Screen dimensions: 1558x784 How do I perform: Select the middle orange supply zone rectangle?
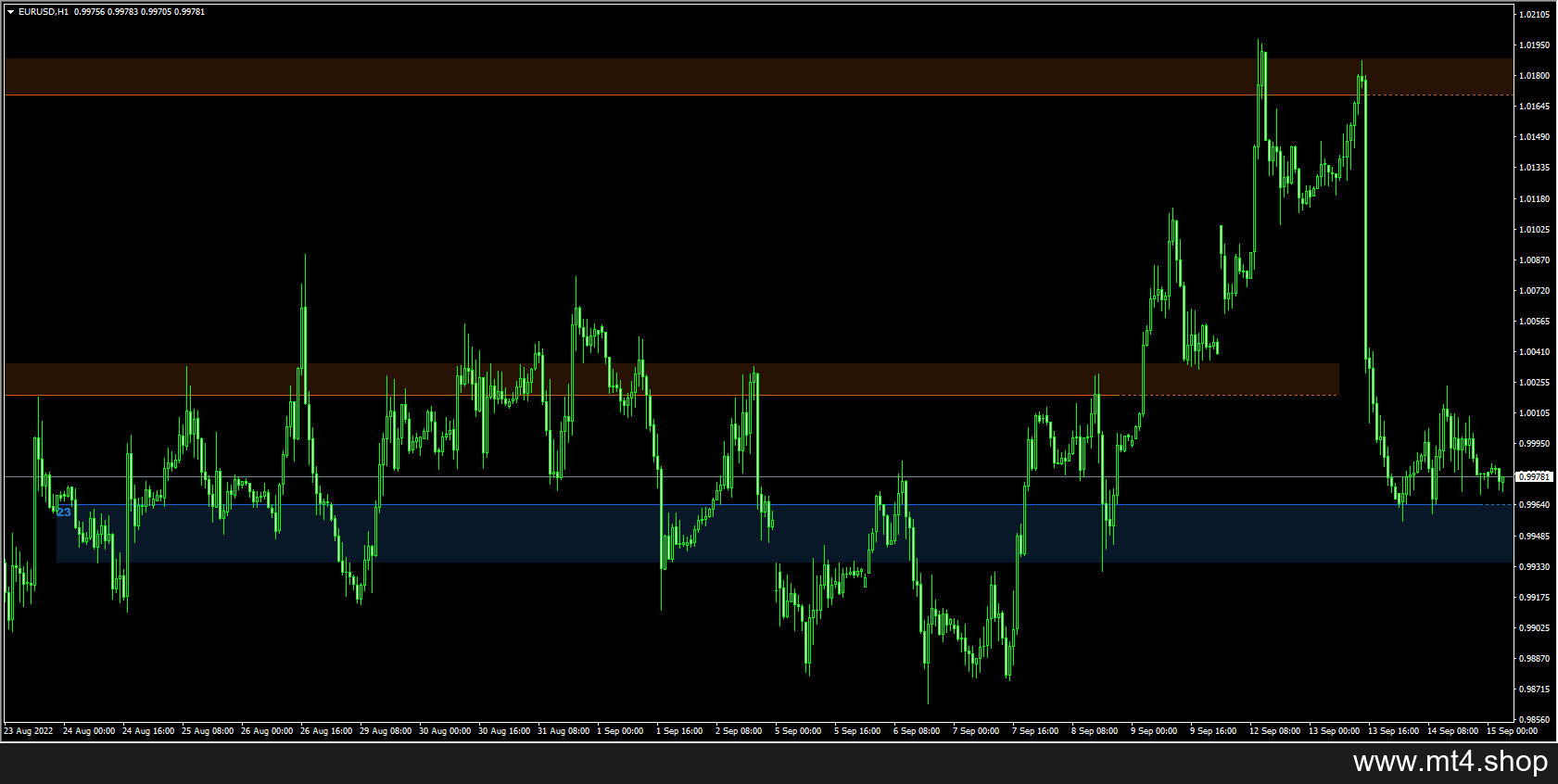point(671,379)
